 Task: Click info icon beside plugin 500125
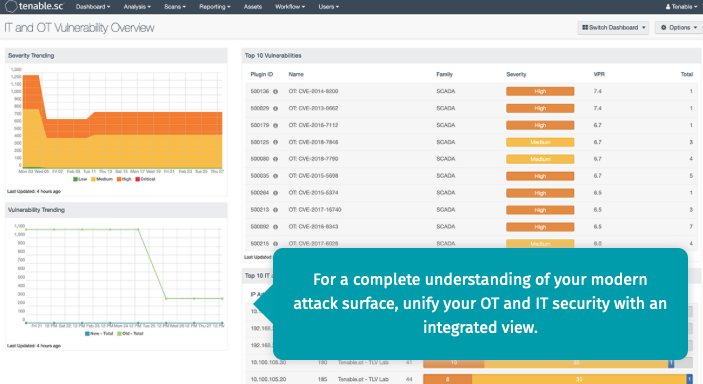coord(275,142)
